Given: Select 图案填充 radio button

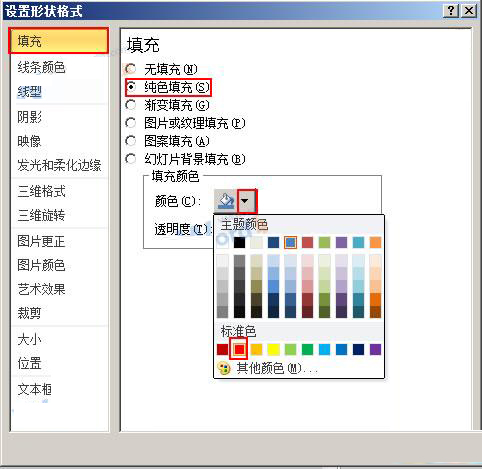Looking at the screenshot, I should [x=131, y=141].
